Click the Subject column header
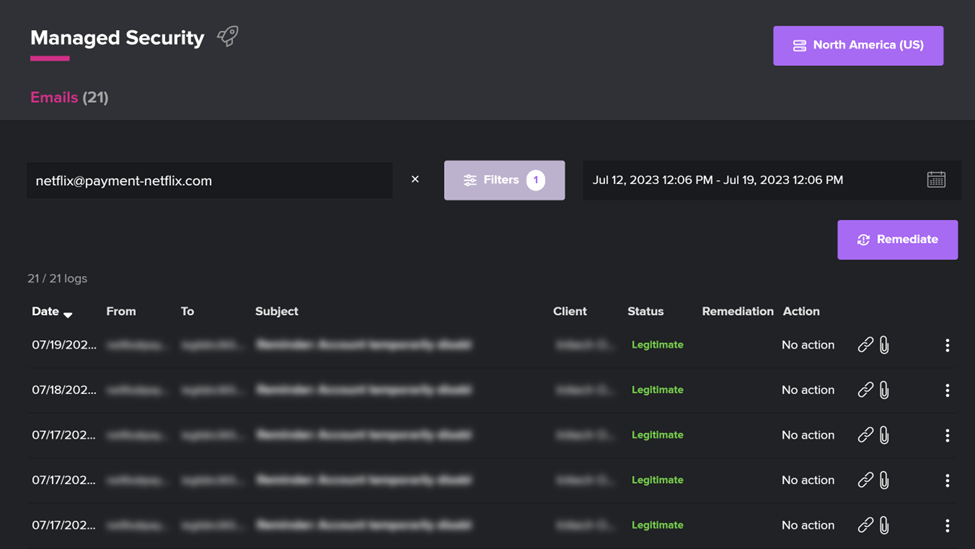975x549 pixels. [277, 311]
